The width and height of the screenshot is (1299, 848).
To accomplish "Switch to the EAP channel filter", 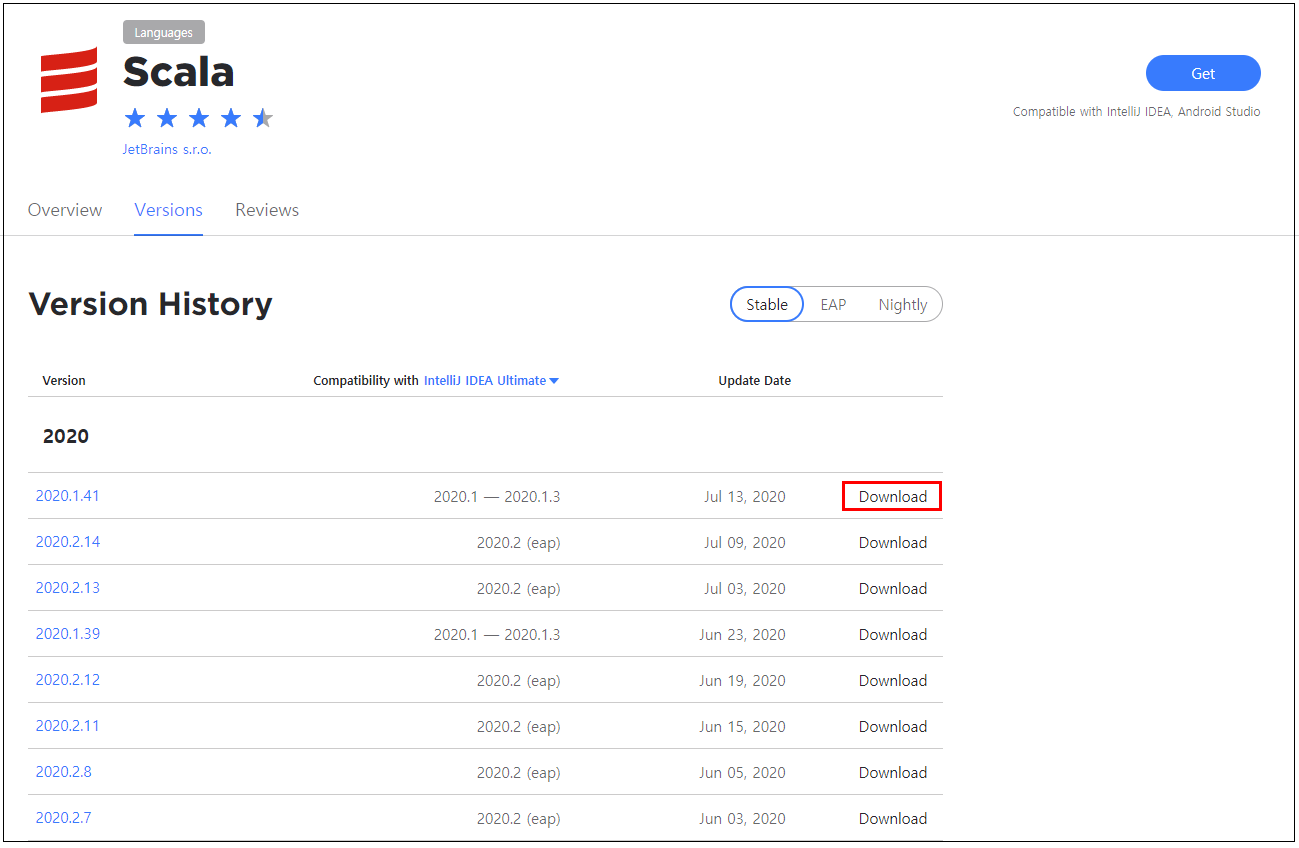I will [833, 305].
